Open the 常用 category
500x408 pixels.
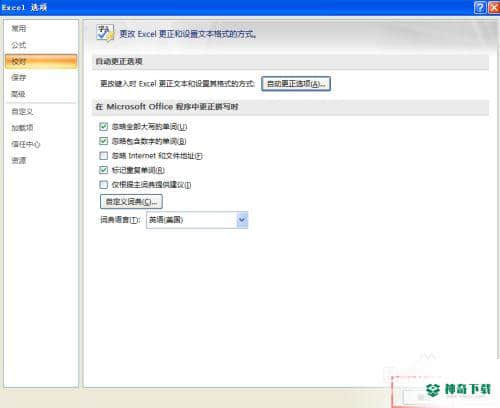pyautogui.click(x=19, y=29)
